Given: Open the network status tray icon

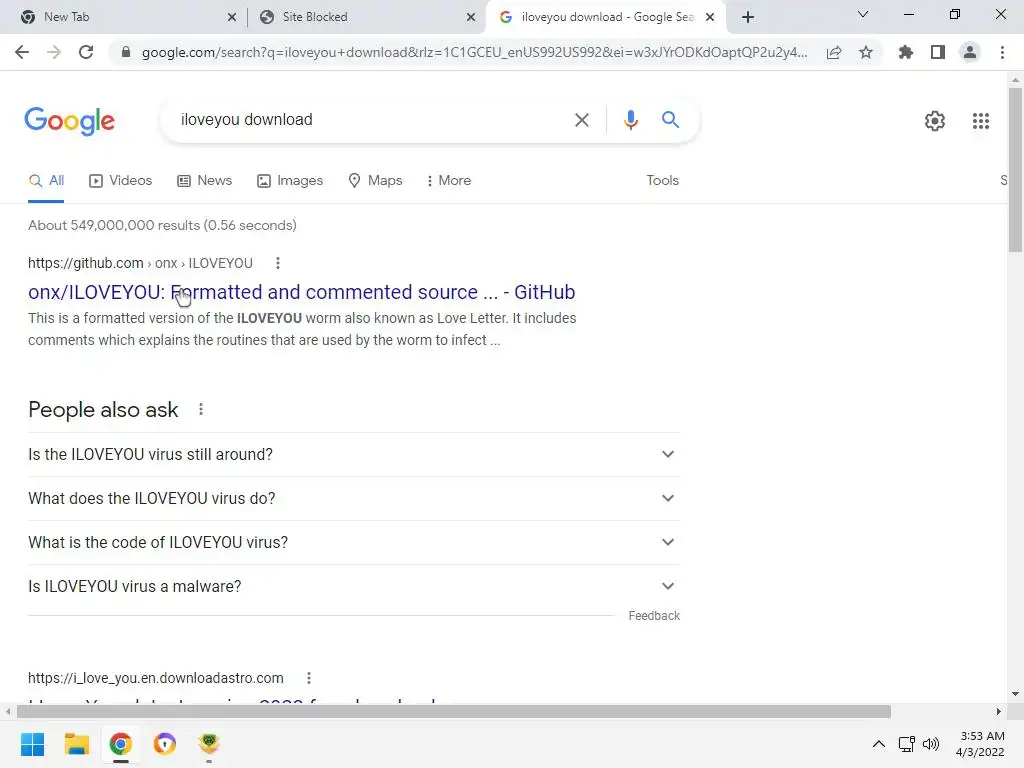Looking at the screenshot, I should point(906,744).
